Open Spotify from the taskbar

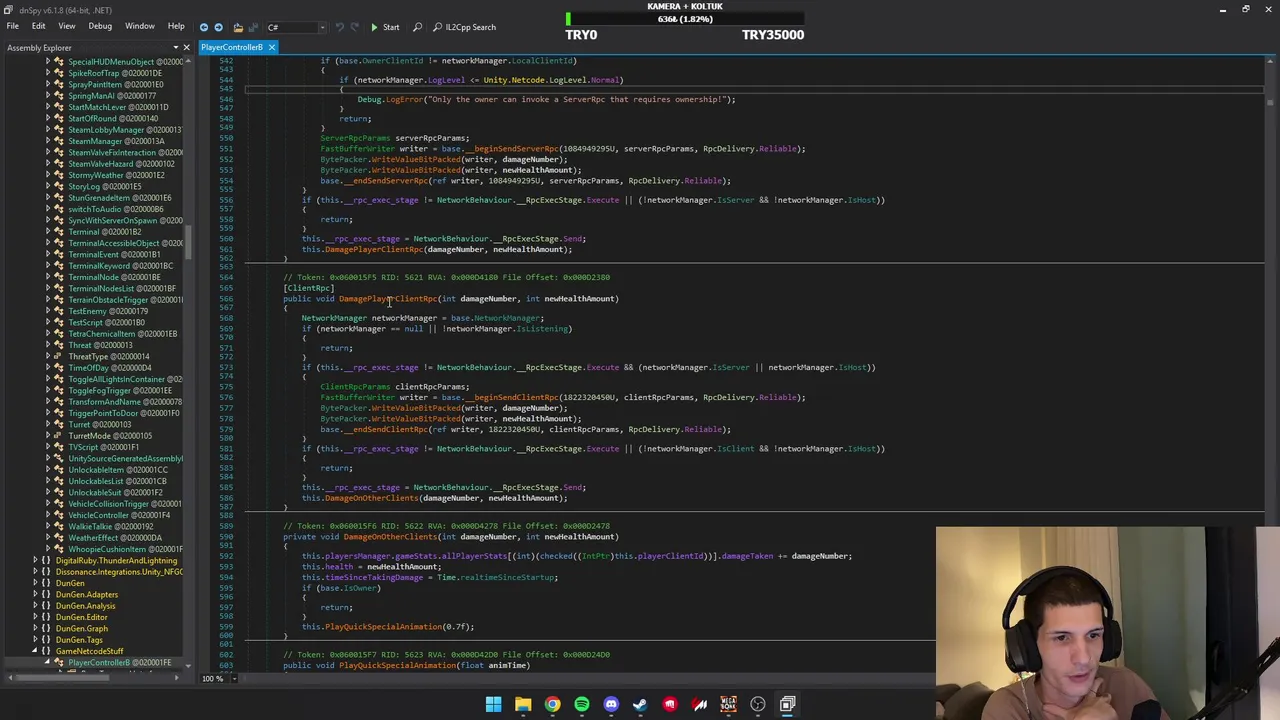click(582, 704)
